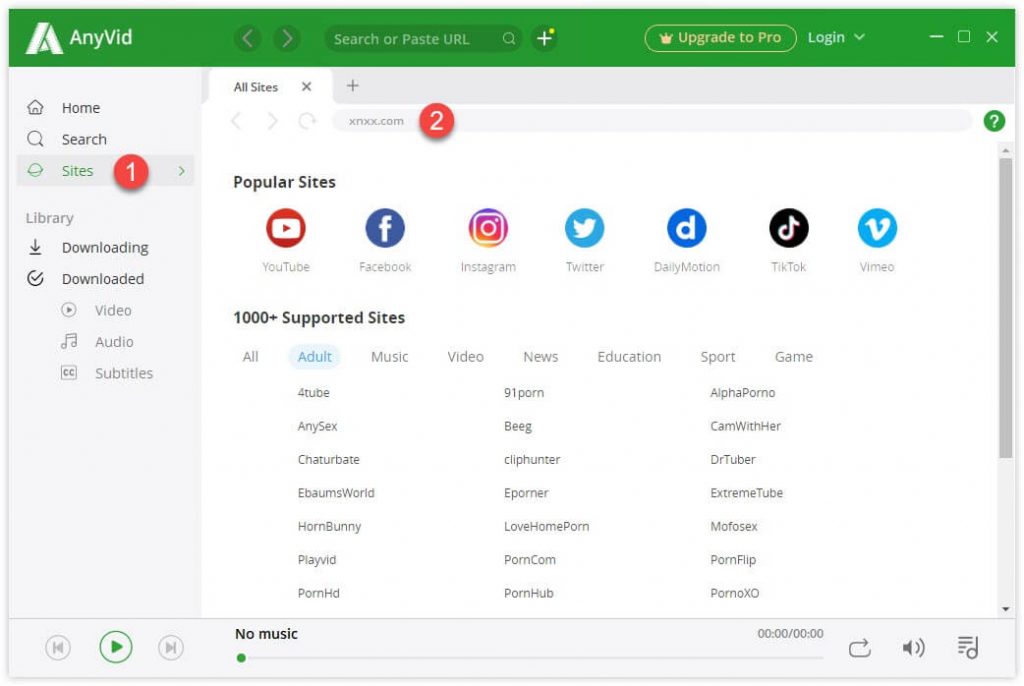The image size is (1024, 686).
Task: Select the All category filter
Action: 250,357
